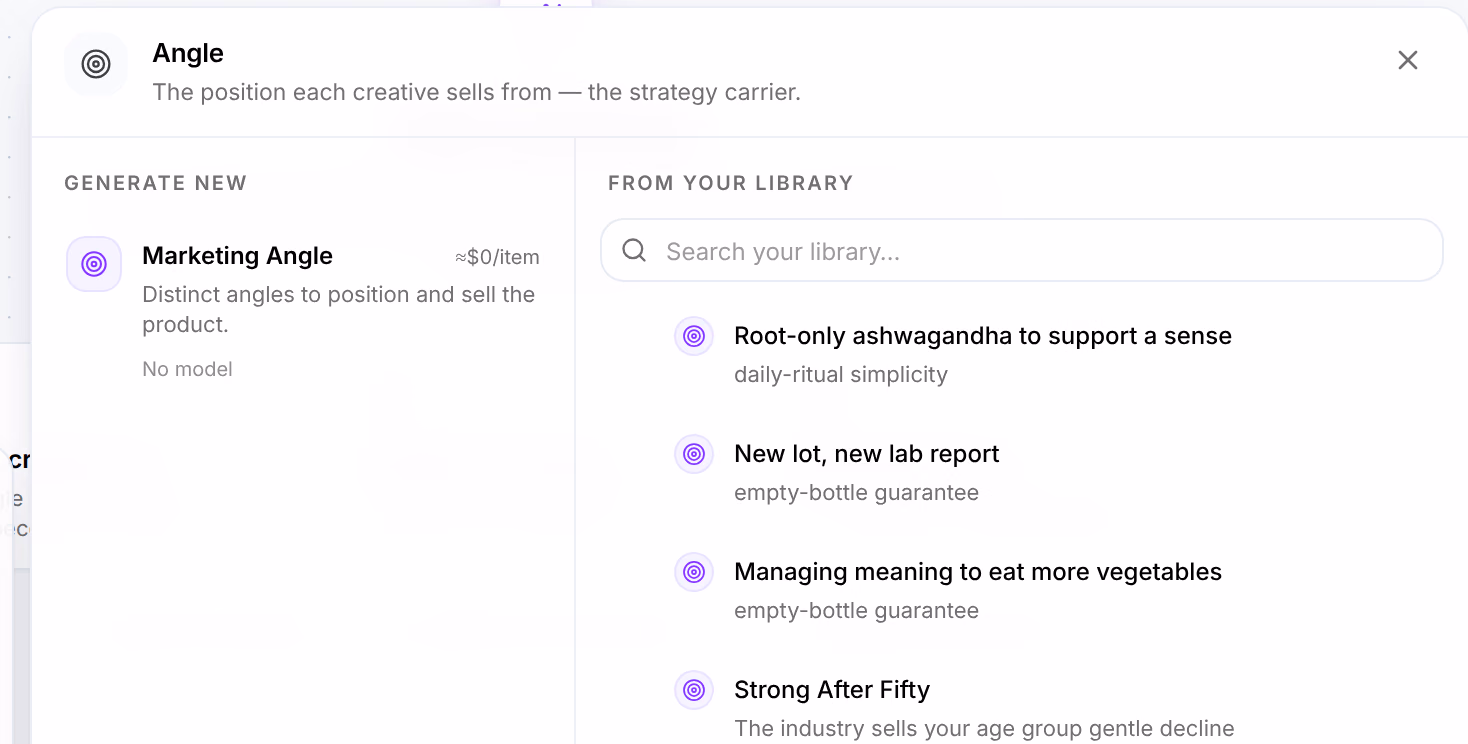Click "empty-bottle guarantee" under New lot, new lab report

(x=856, y=493)
